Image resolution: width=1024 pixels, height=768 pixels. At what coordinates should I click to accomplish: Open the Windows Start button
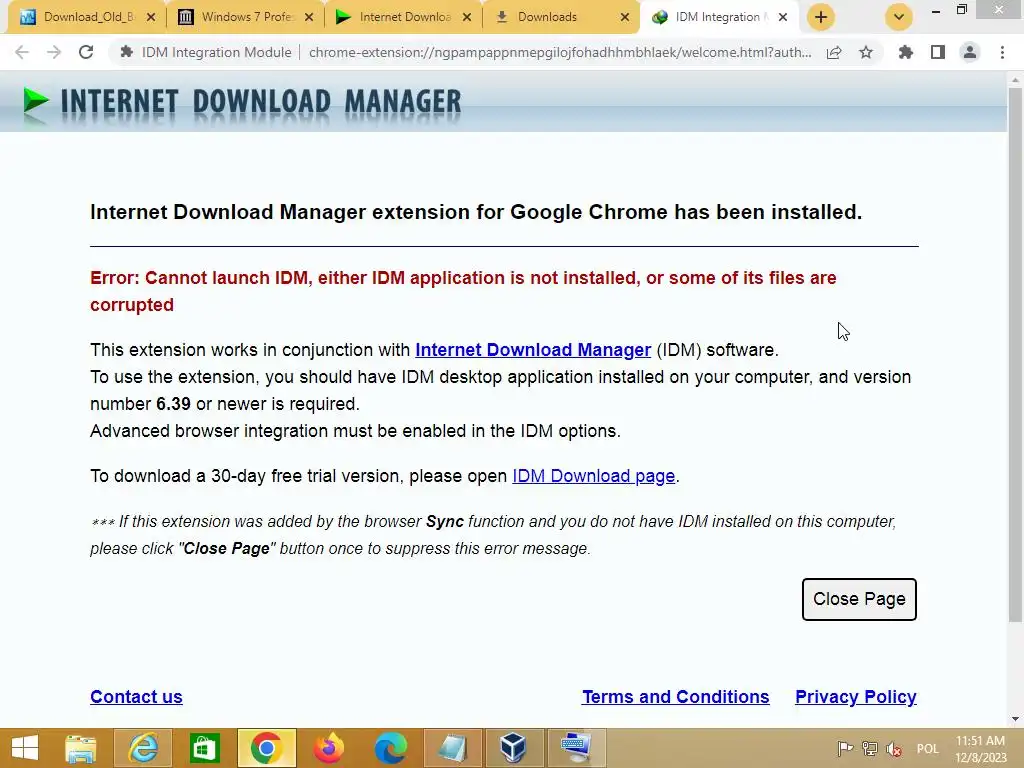(25, 748)
